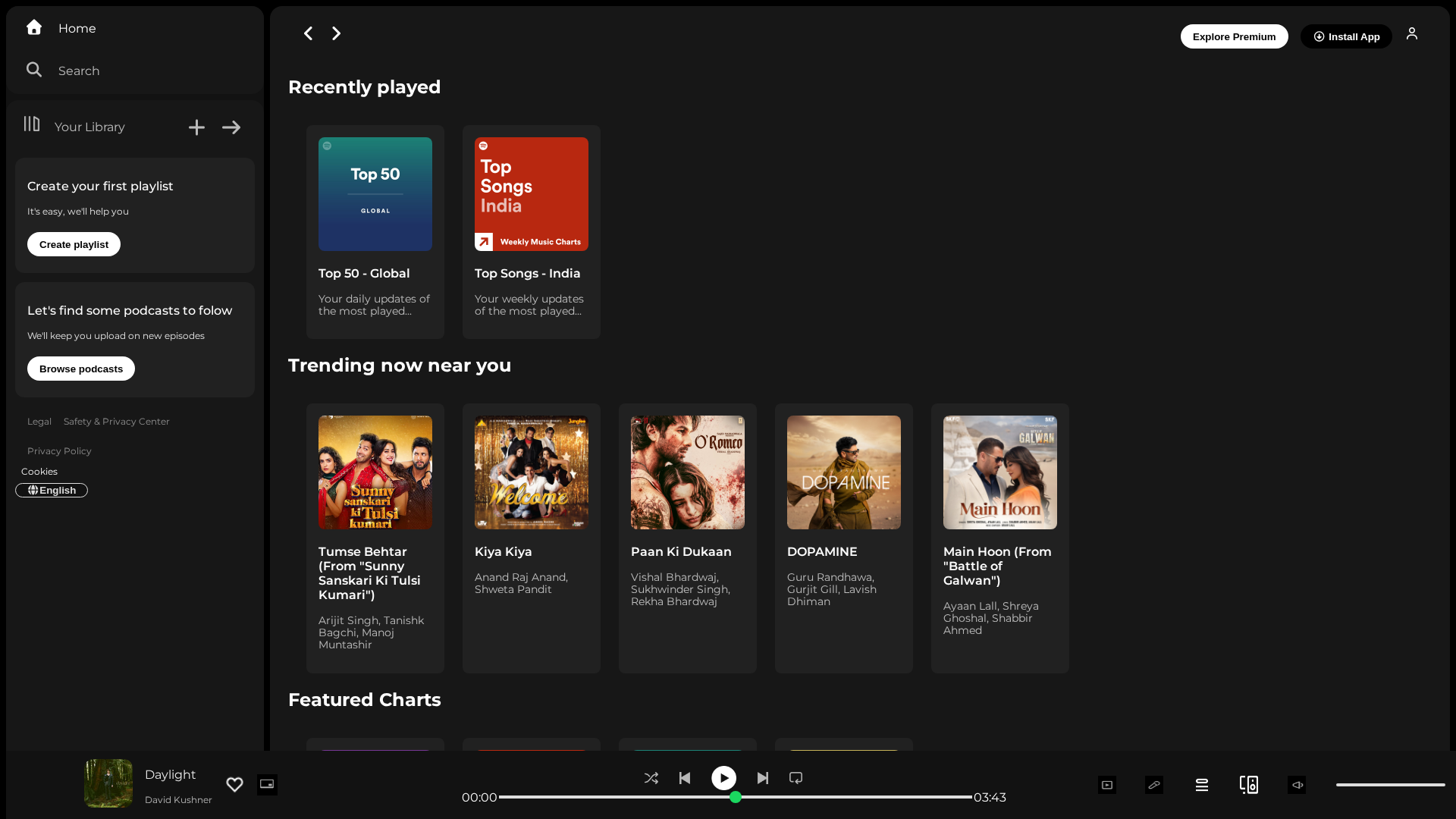Open the play queue icon
Viewport: 1456px width, 819px height.
coord(1202,785)
